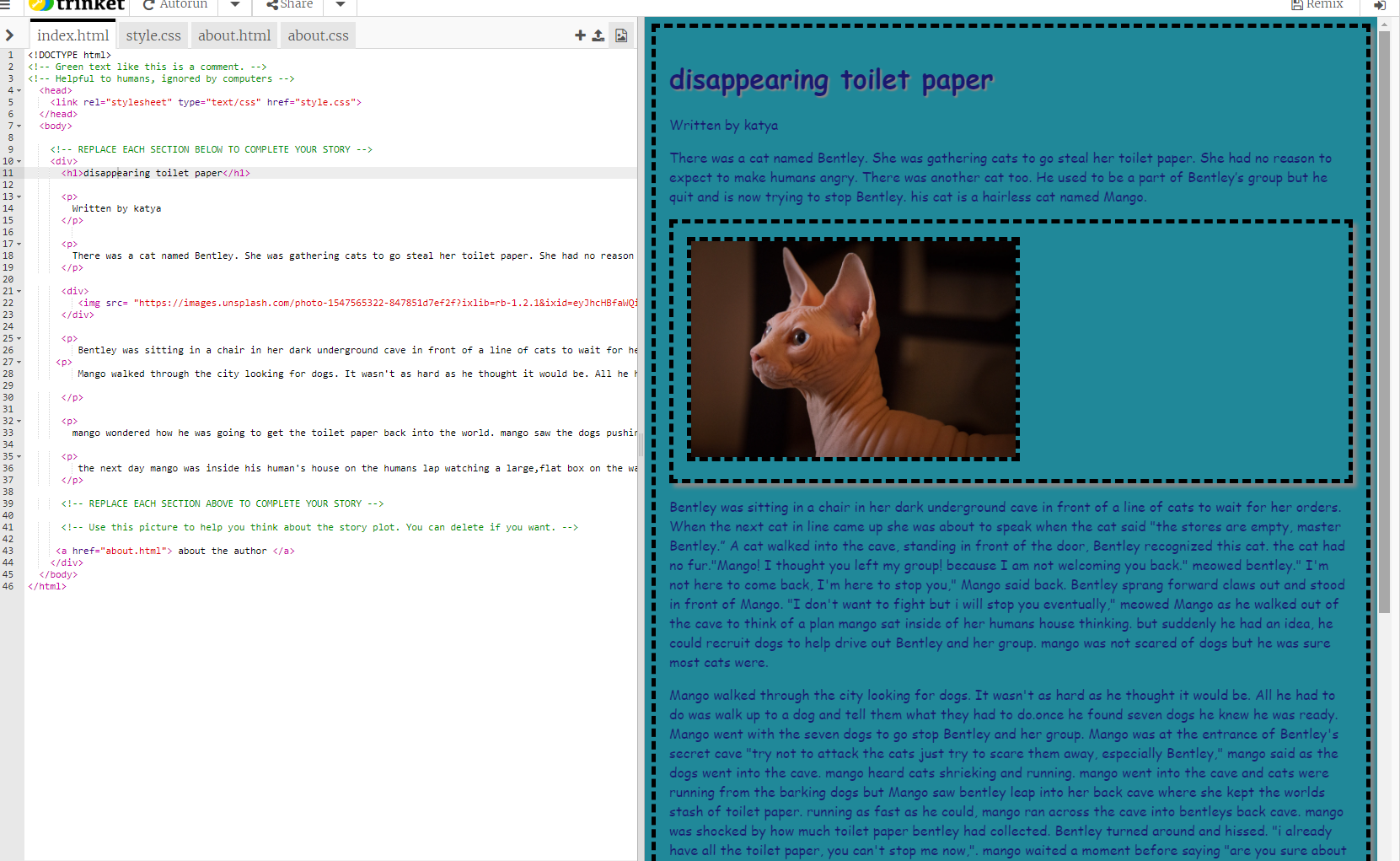Image resolution: width=1400 pixels, height=861 pixels.
Task: Open the about.html tab
Action: (x=234, y=35)
